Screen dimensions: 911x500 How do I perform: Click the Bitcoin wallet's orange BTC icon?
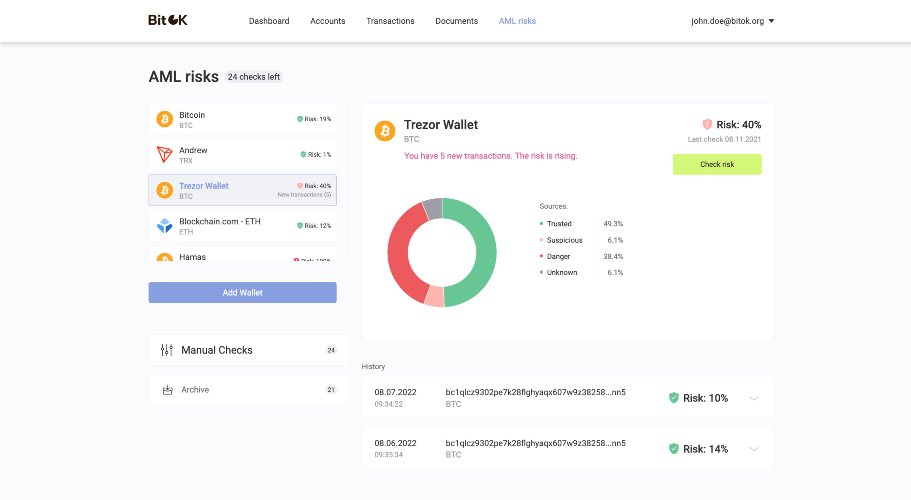[164, 119]
